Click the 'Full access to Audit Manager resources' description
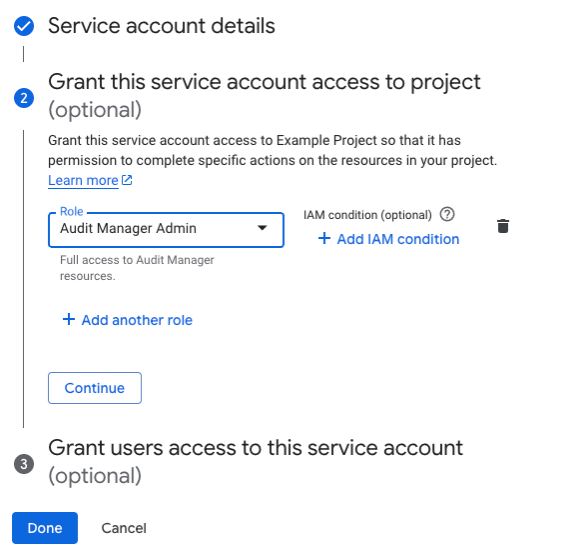Image resolution: width=584 pixels, height=560 pixels. tap(137, 268)
